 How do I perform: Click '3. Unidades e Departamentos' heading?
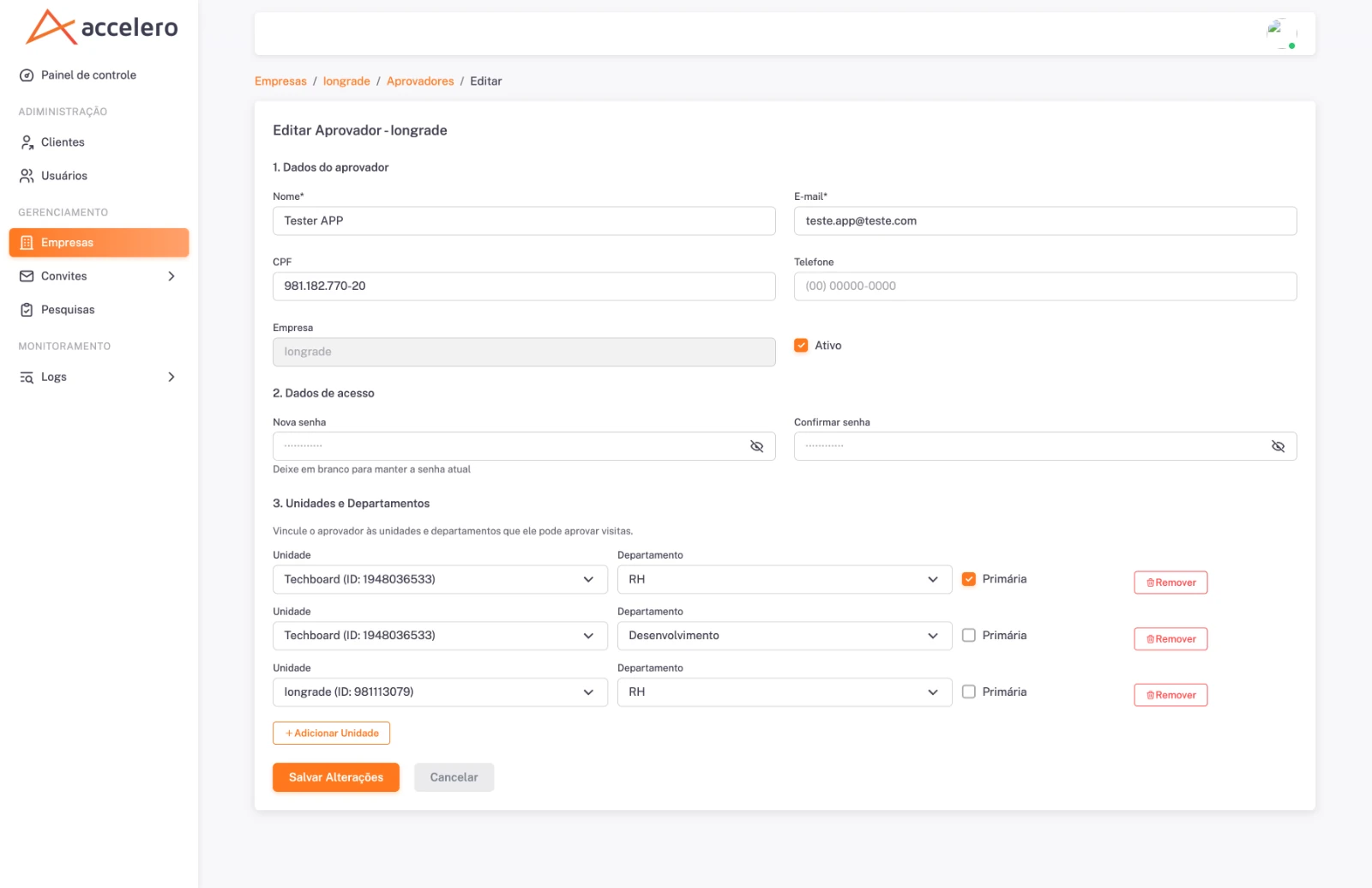coord(352,504)
